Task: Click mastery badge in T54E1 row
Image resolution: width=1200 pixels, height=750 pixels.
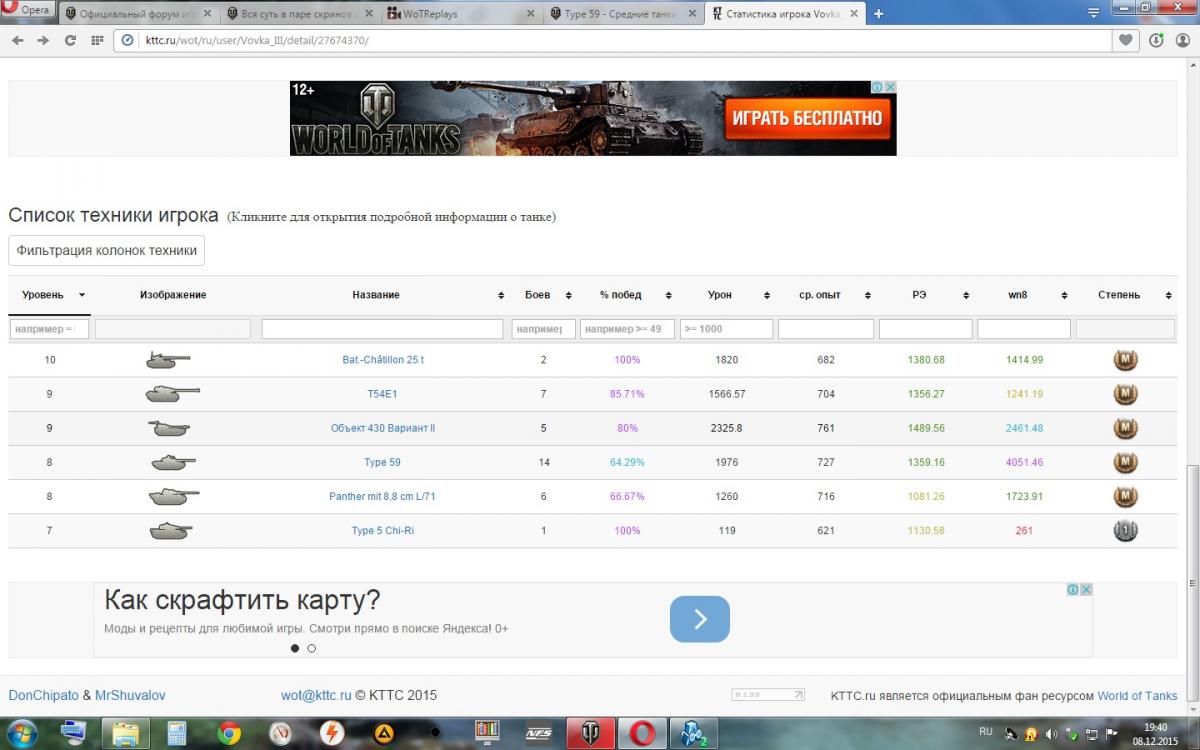Action: click(1126, 394)
